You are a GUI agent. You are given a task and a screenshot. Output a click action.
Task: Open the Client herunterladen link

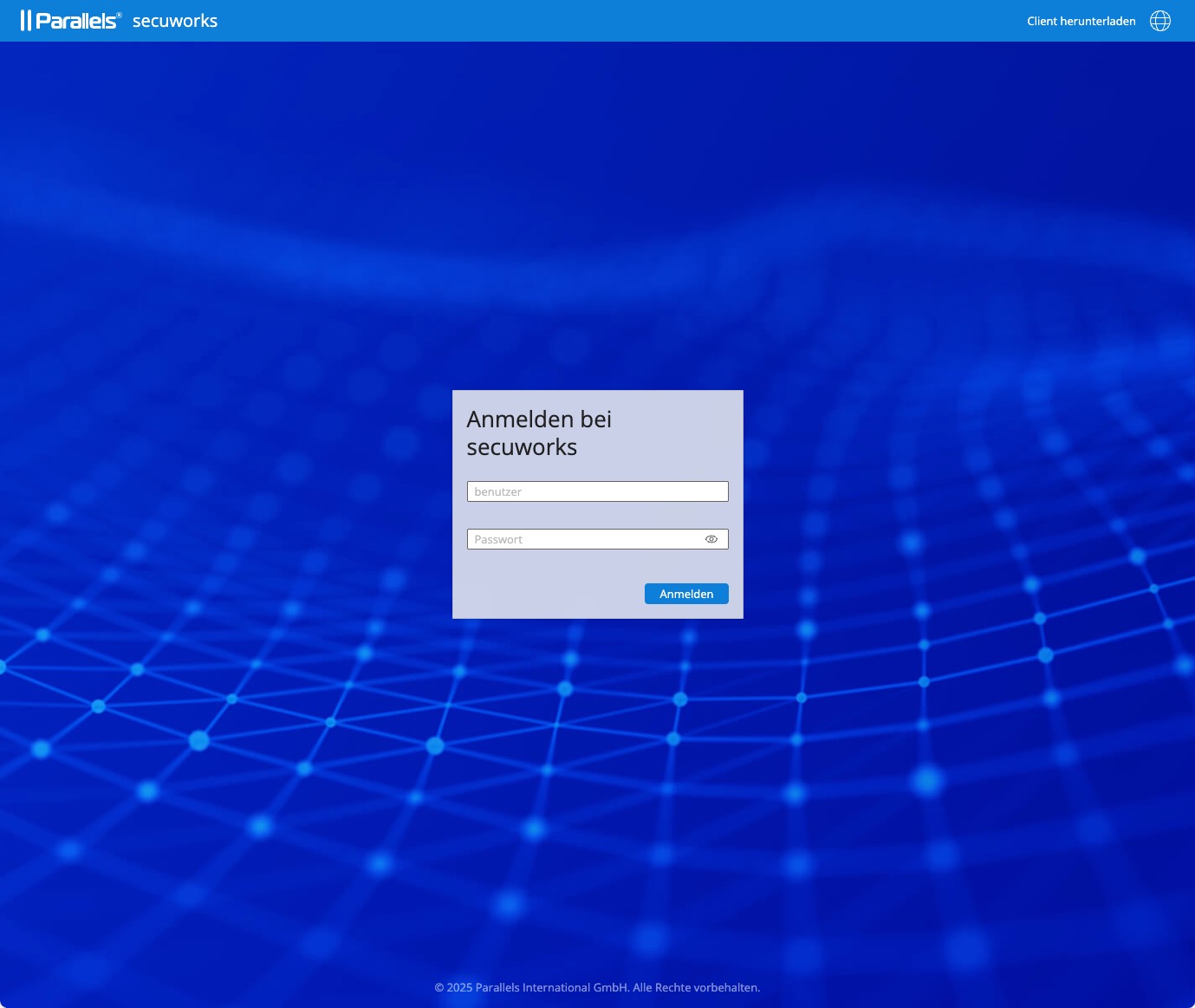[x=1081, y=21]
